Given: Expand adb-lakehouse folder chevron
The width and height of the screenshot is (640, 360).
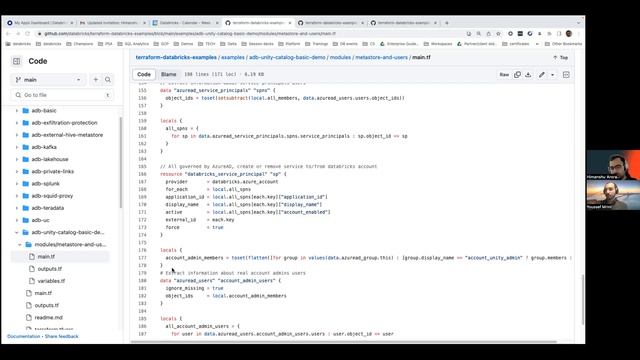Looking at the screenshot, I should [x=17, y=159].
